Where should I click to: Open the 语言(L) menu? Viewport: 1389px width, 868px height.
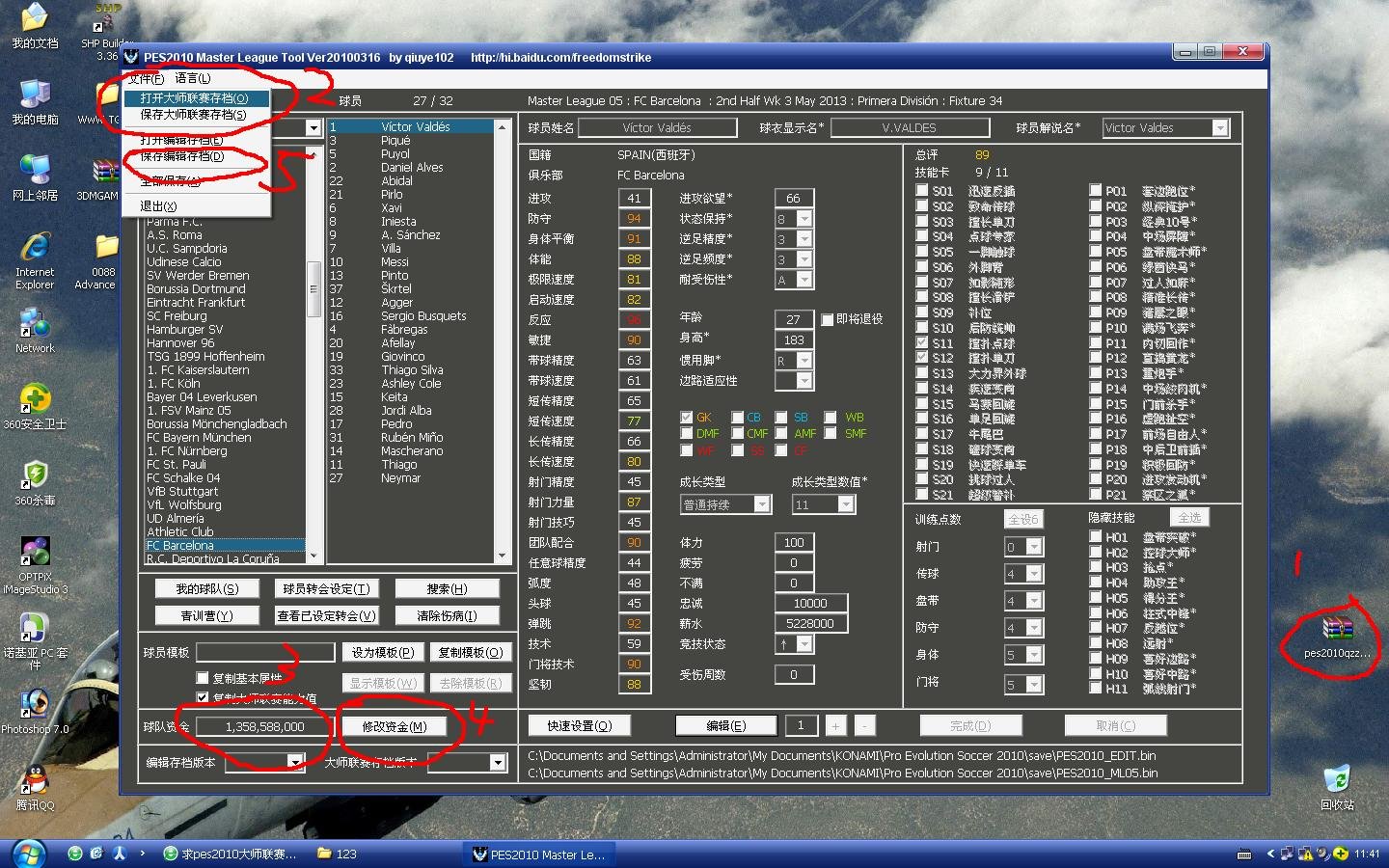coord(193,78)
